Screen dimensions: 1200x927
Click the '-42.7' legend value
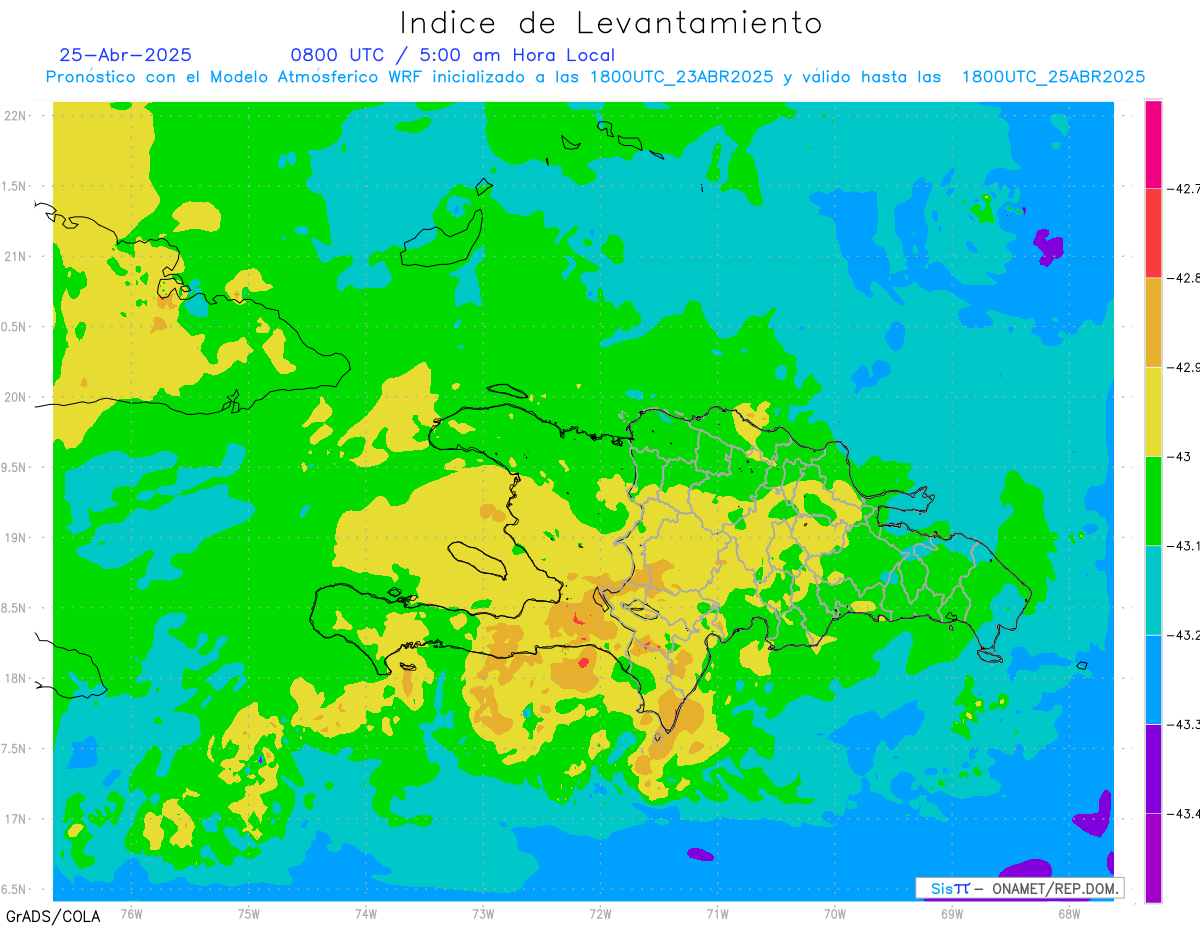[x=1185, y=188]
